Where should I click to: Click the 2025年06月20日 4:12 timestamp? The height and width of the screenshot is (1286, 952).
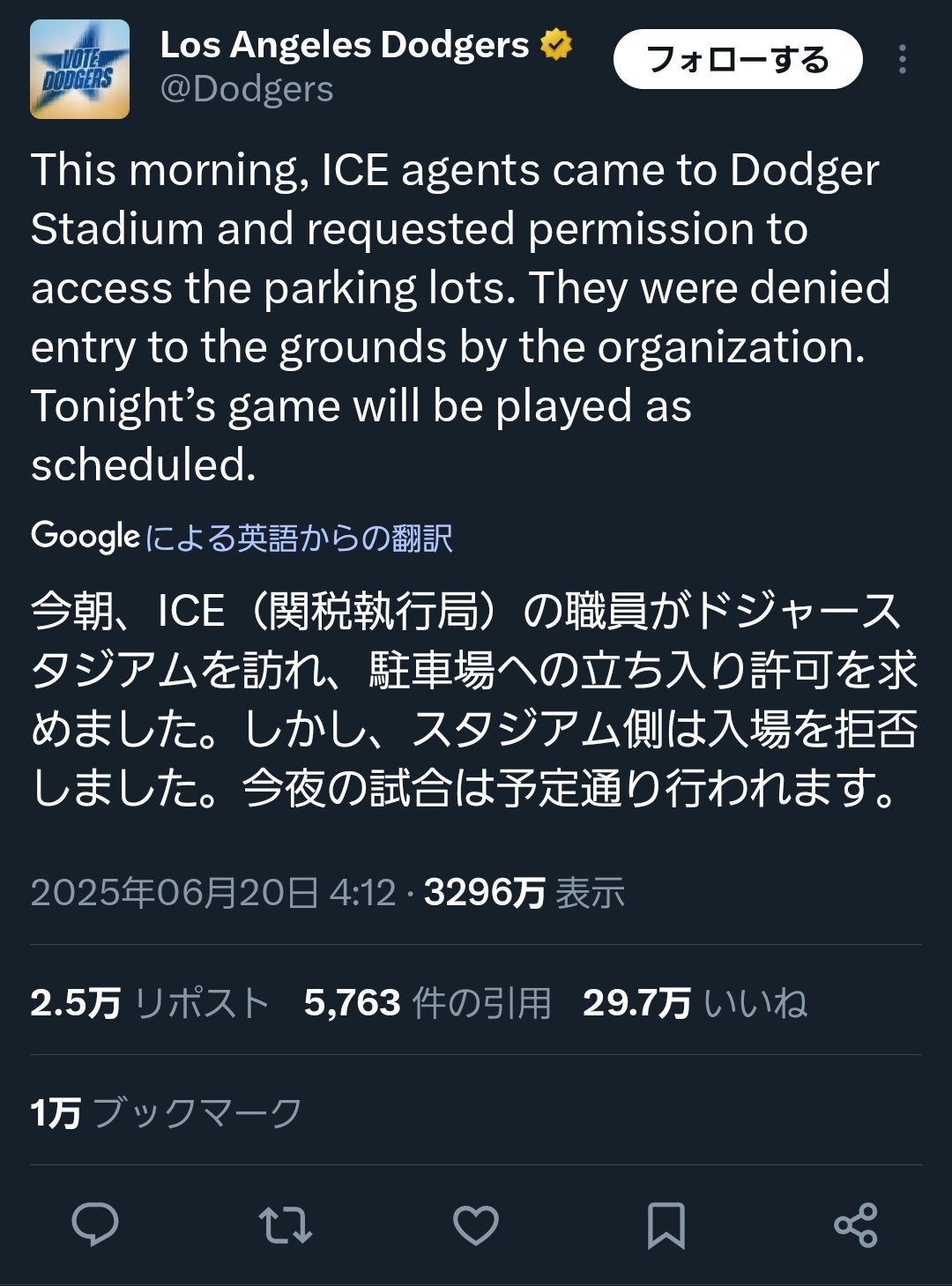[213, 893]
